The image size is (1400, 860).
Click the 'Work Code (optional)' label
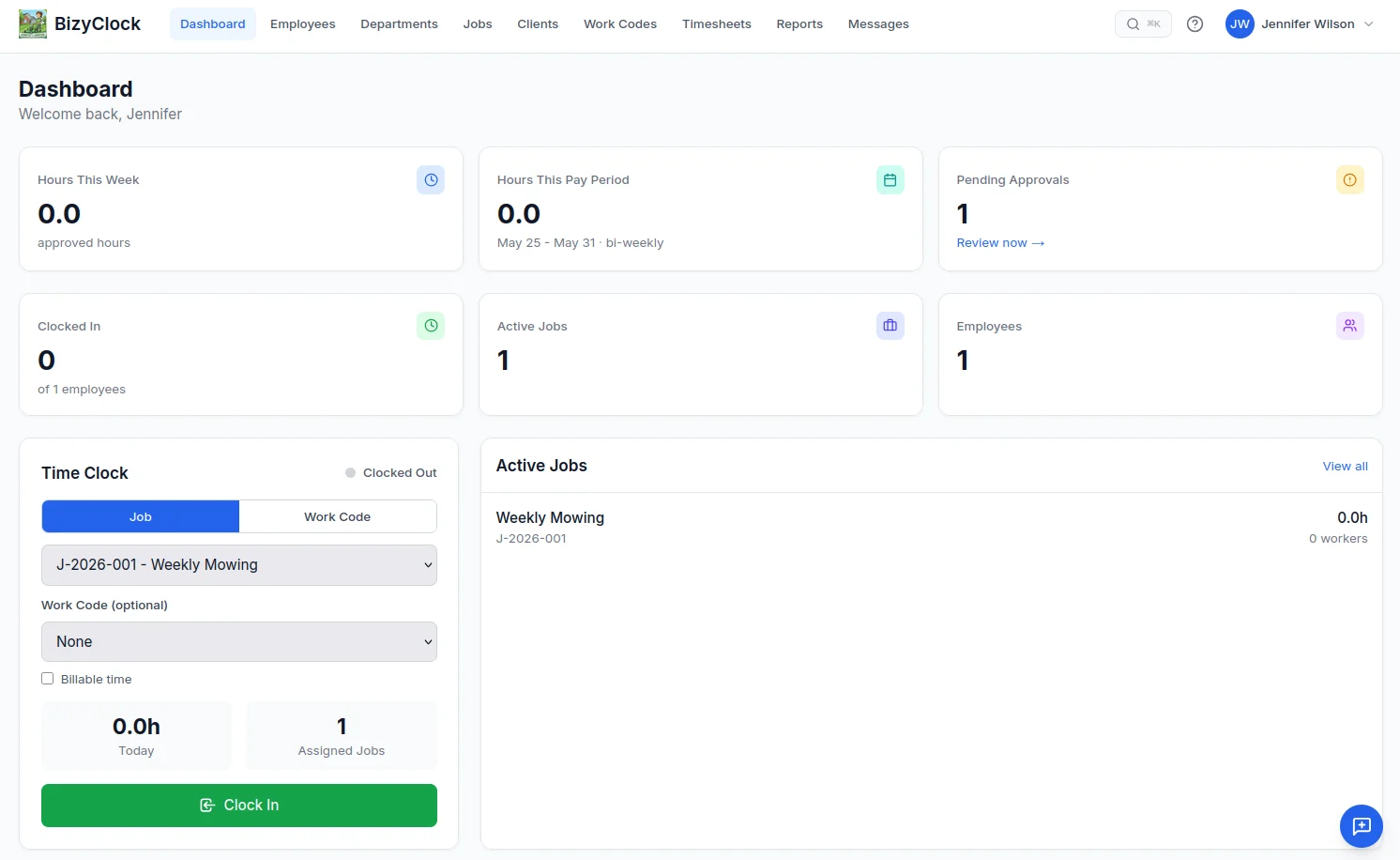pyautogui.click(x=104, y=606)
